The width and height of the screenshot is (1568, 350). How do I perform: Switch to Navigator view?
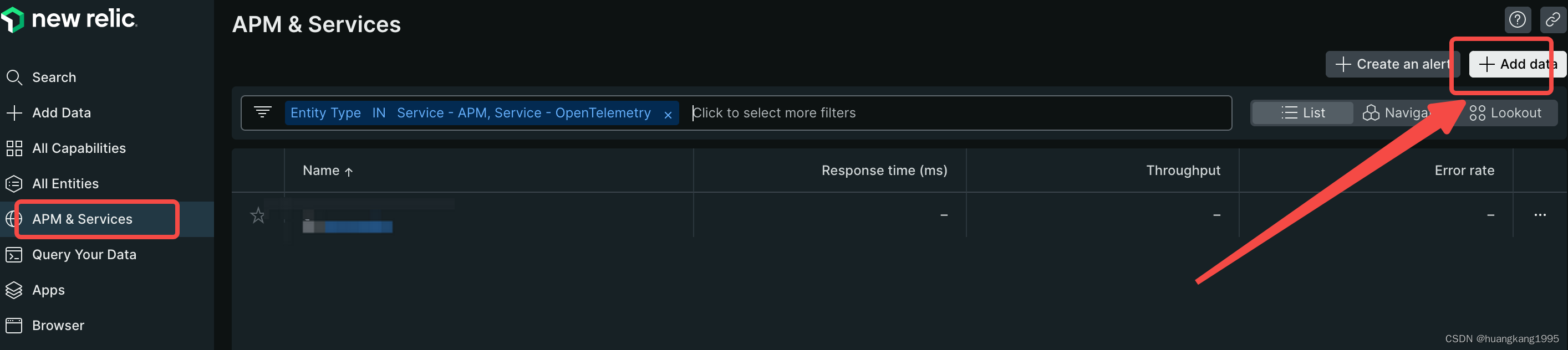pos(1400,112)
